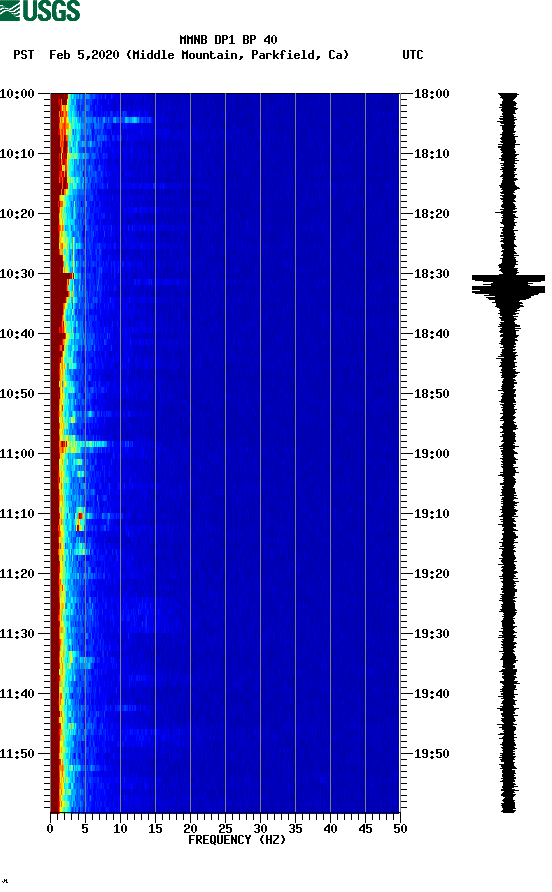
Task: Click the '10:30' PST time label
Action: [17, 274]
